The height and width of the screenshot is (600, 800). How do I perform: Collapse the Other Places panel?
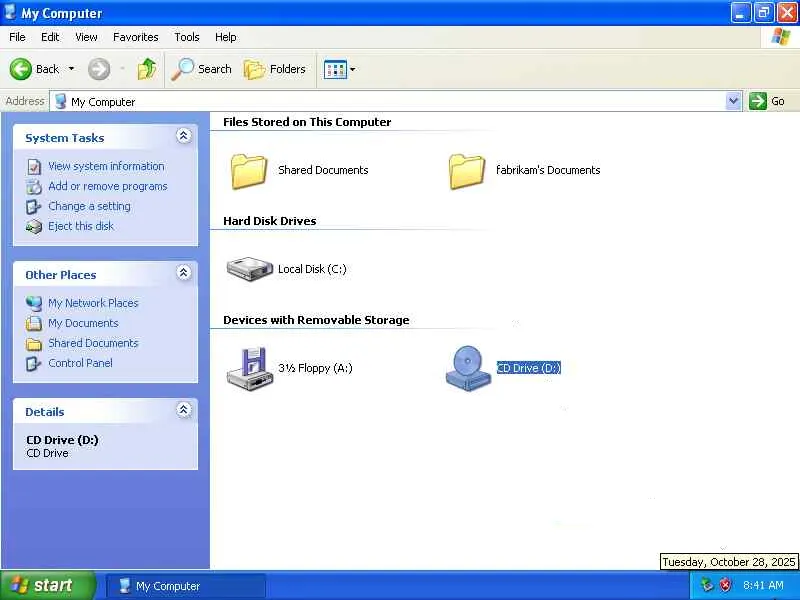click(x=184, y=272)
